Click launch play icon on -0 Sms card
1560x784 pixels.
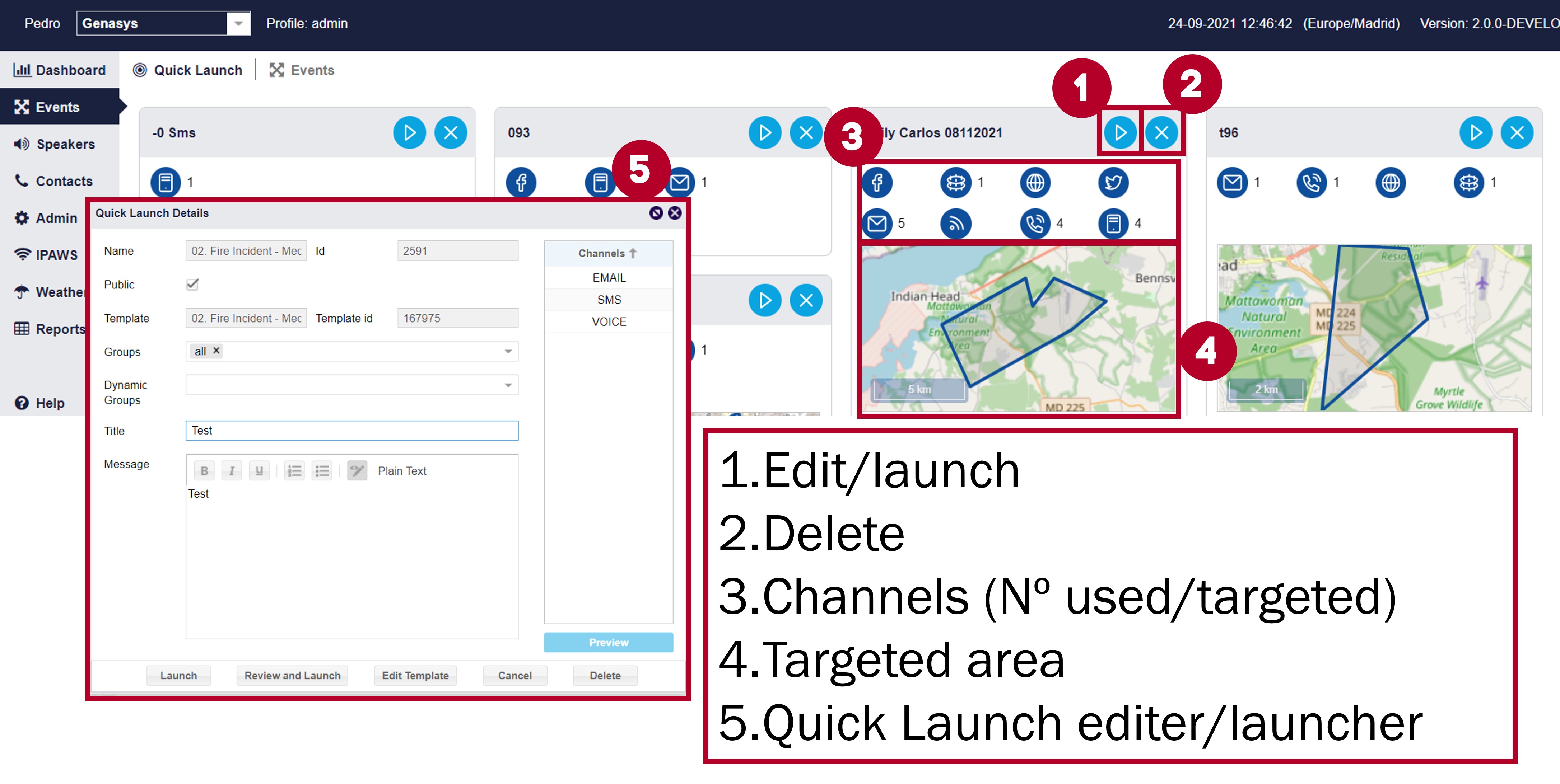[x=409, y=133]
